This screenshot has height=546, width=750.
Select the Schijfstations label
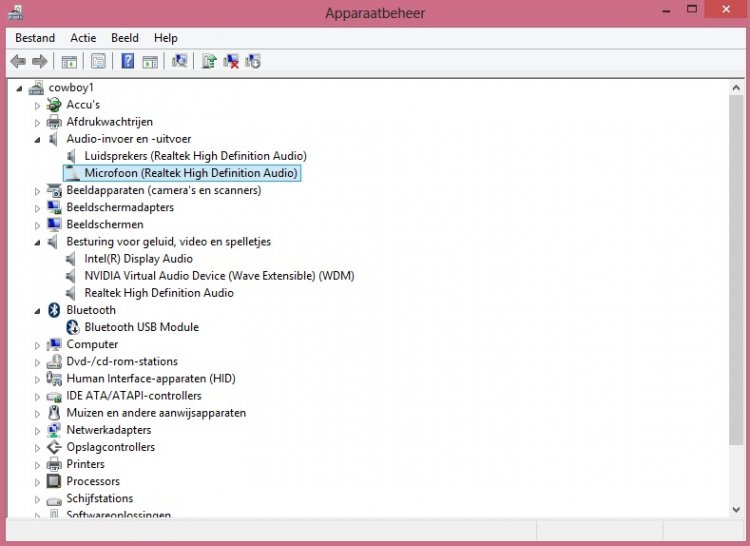tap(99, 499)
